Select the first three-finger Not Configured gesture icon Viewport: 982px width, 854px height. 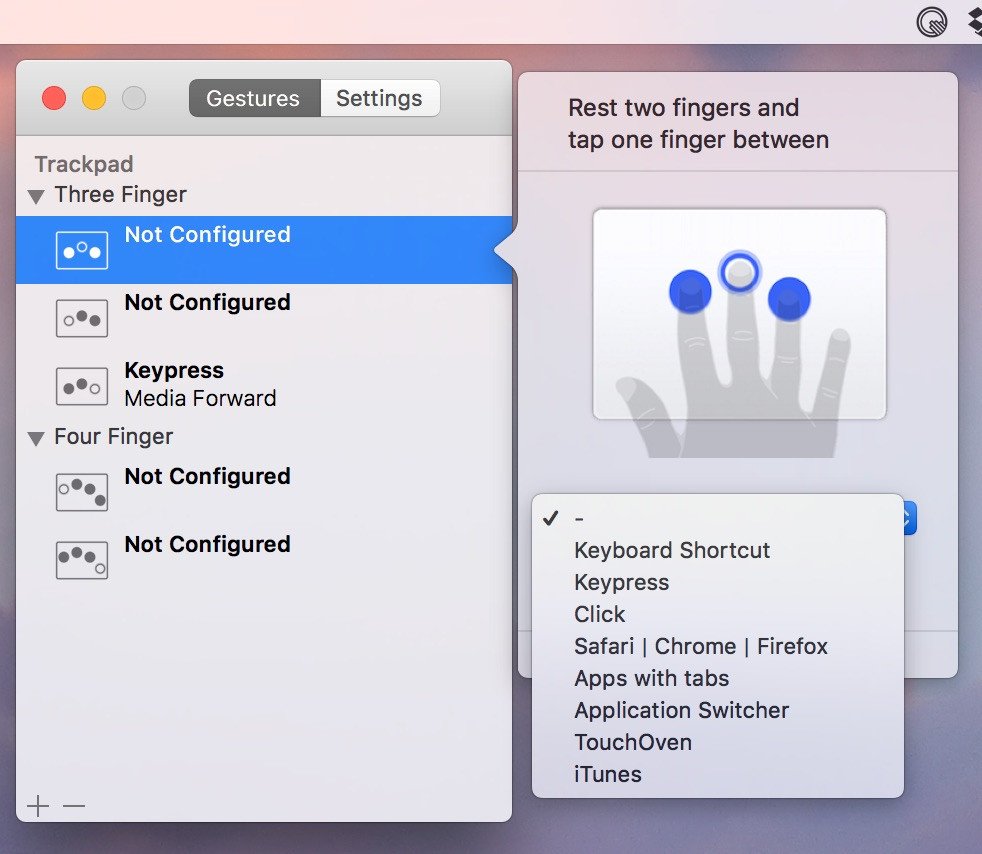(81, 250)
